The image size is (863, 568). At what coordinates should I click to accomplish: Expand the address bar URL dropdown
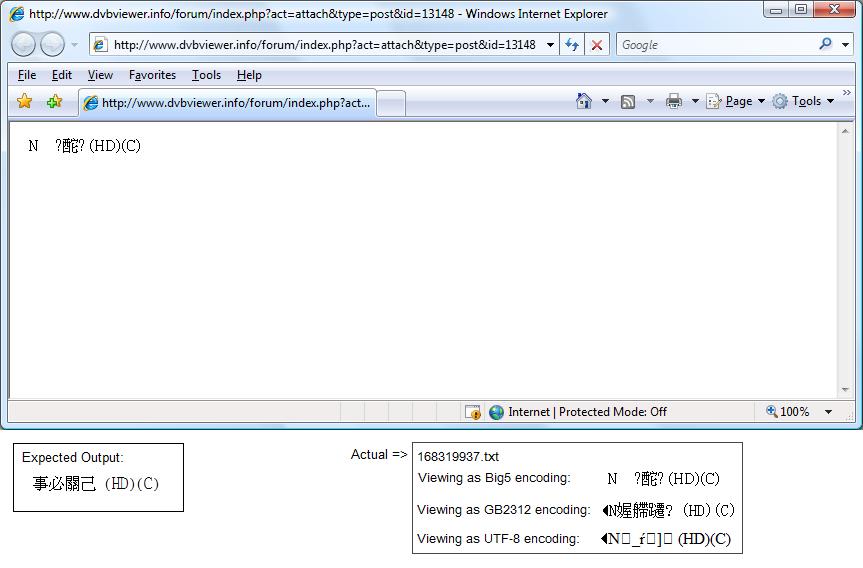point(550,45)
